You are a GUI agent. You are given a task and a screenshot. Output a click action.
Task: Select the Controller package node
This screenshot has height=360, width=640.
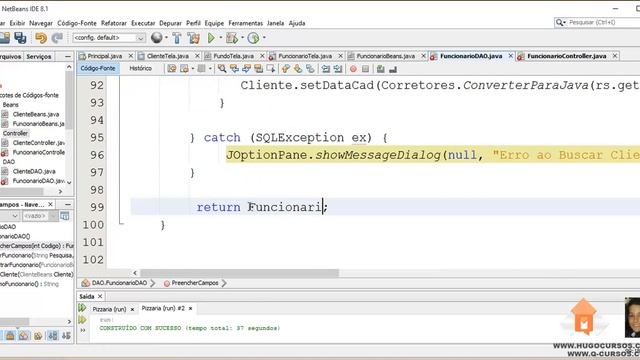click(16, 133)
